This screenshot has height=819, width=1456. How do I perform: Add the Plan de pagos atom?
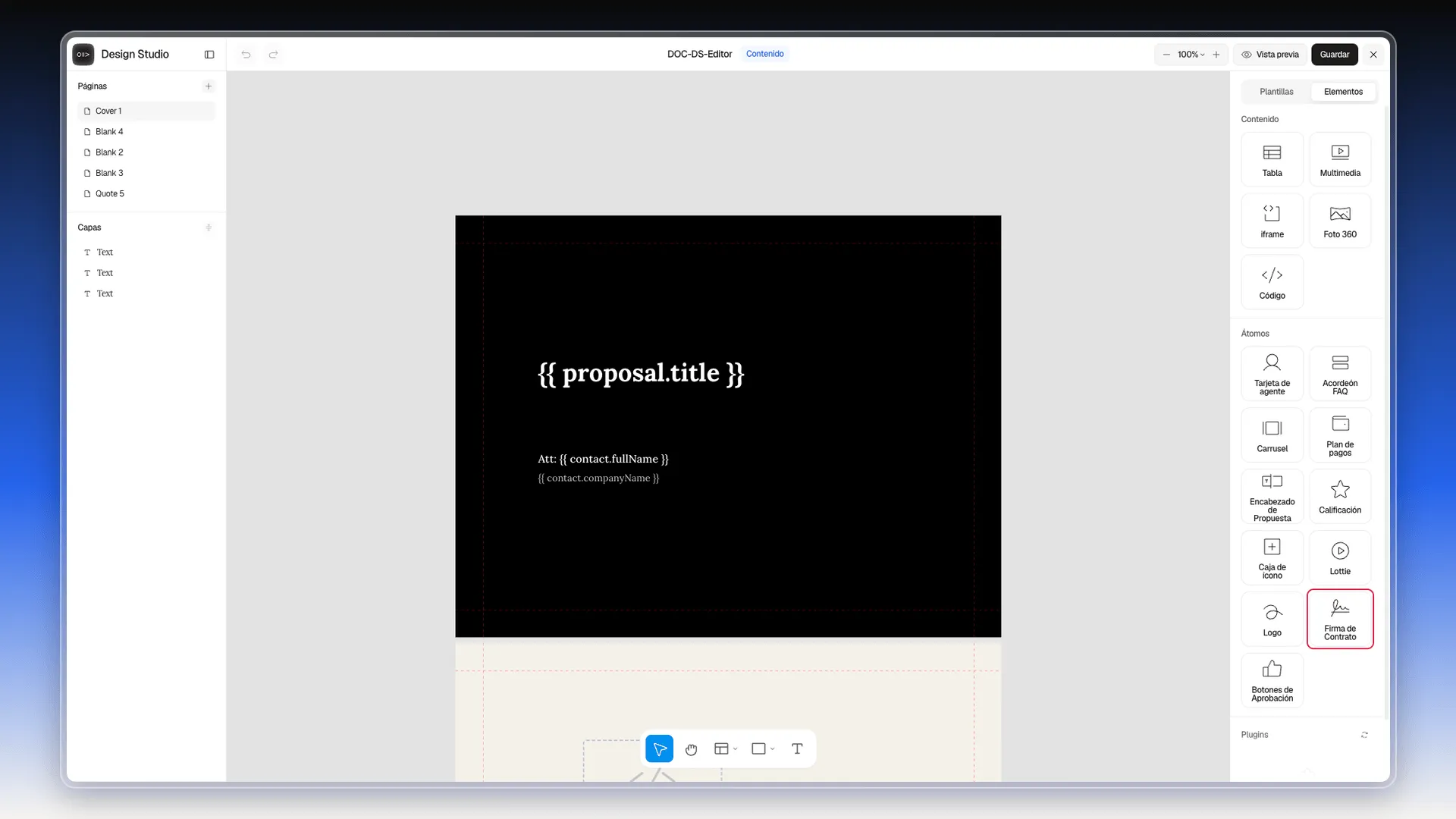(1340, 435)
